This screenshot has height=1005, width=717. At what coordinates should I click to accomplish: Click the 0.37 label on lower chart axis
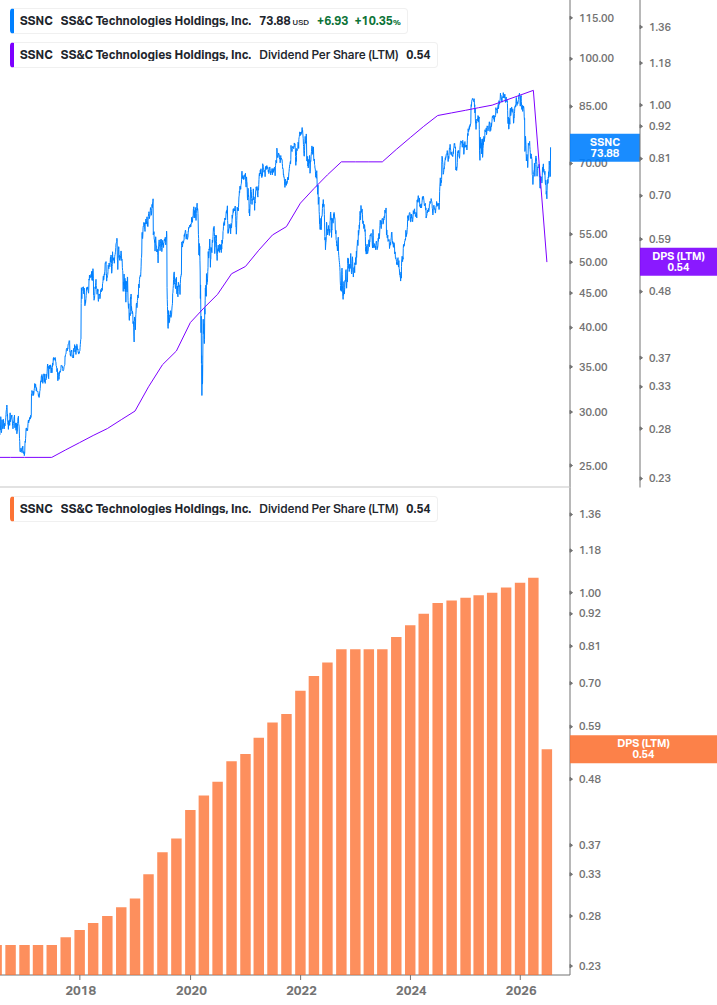tap(590, 845)
